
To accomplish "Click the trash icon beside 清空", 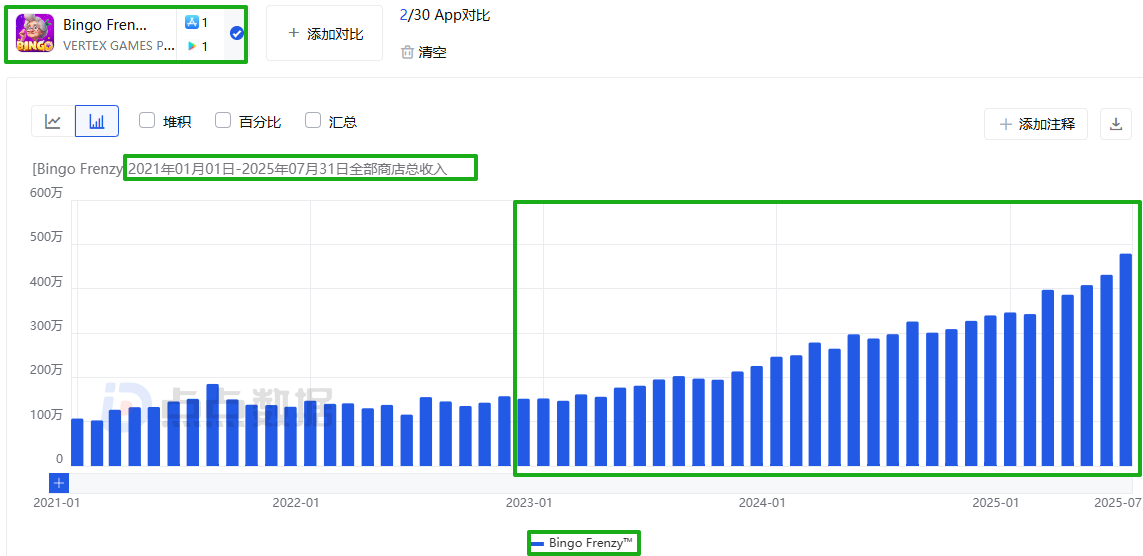I will pos(407,52).
